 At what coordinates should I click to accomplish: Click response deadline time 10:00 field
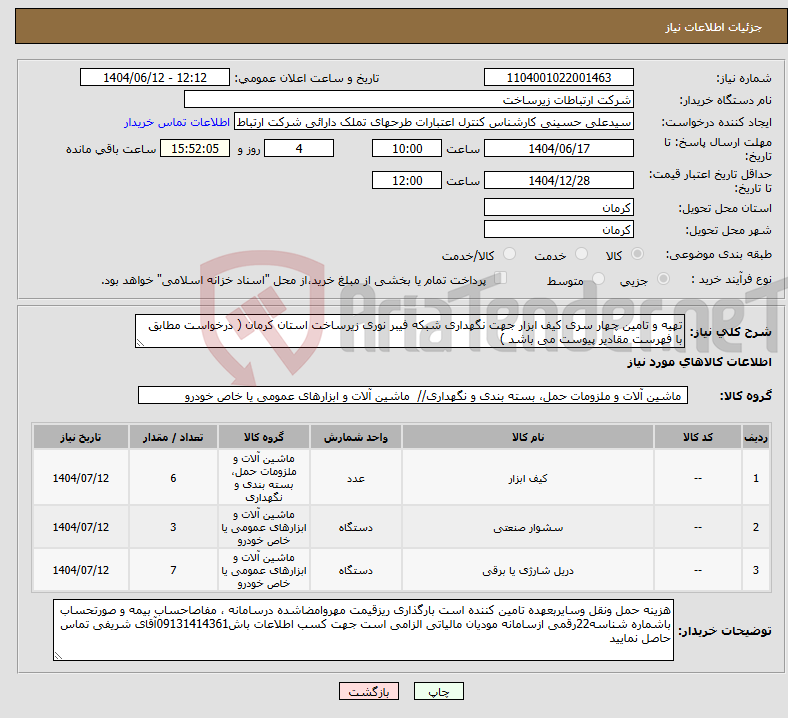coord(407,149)
